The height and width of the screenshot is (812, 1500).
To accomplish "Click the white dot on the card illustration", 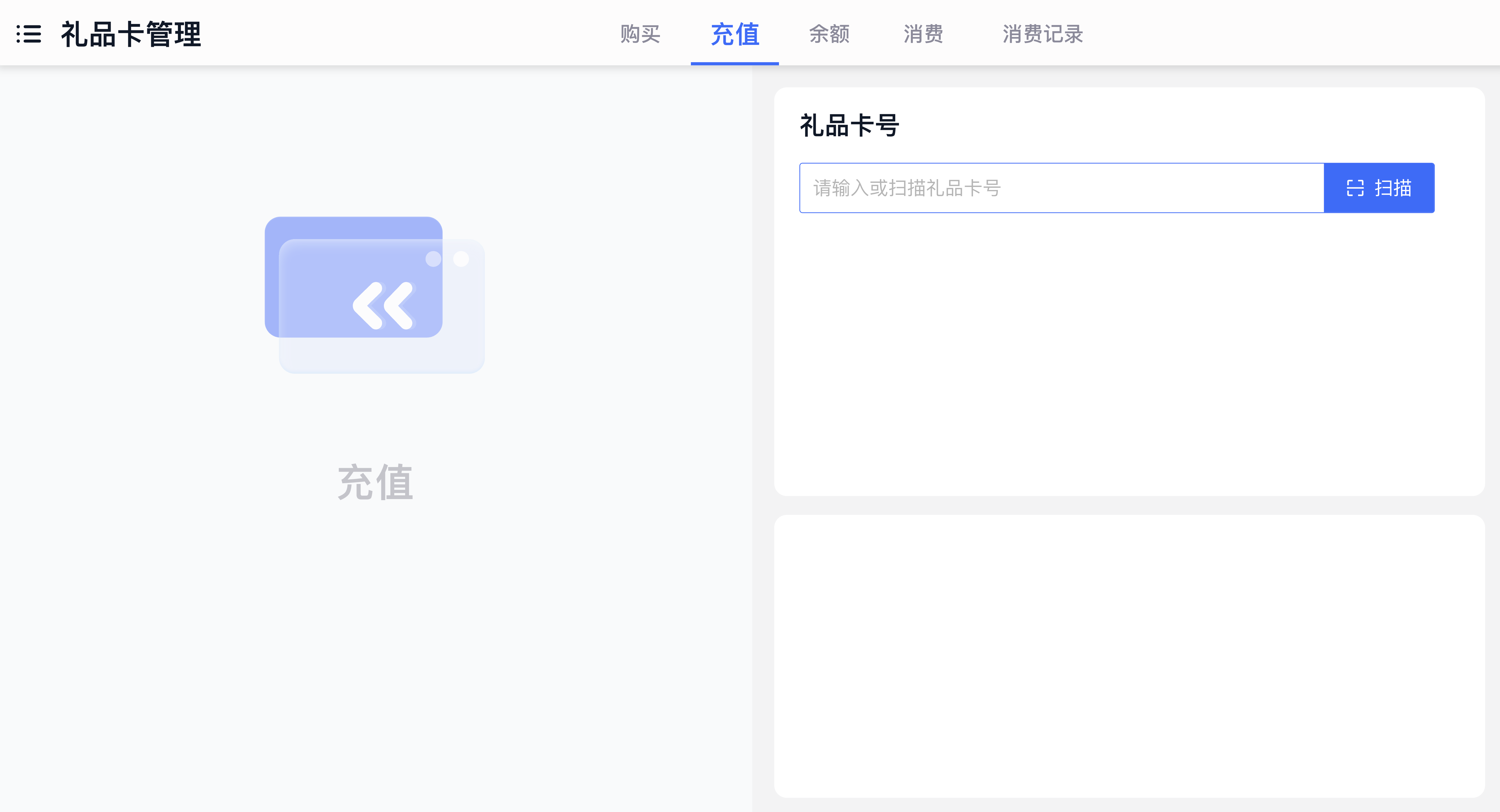I will [x=461, y=259].
